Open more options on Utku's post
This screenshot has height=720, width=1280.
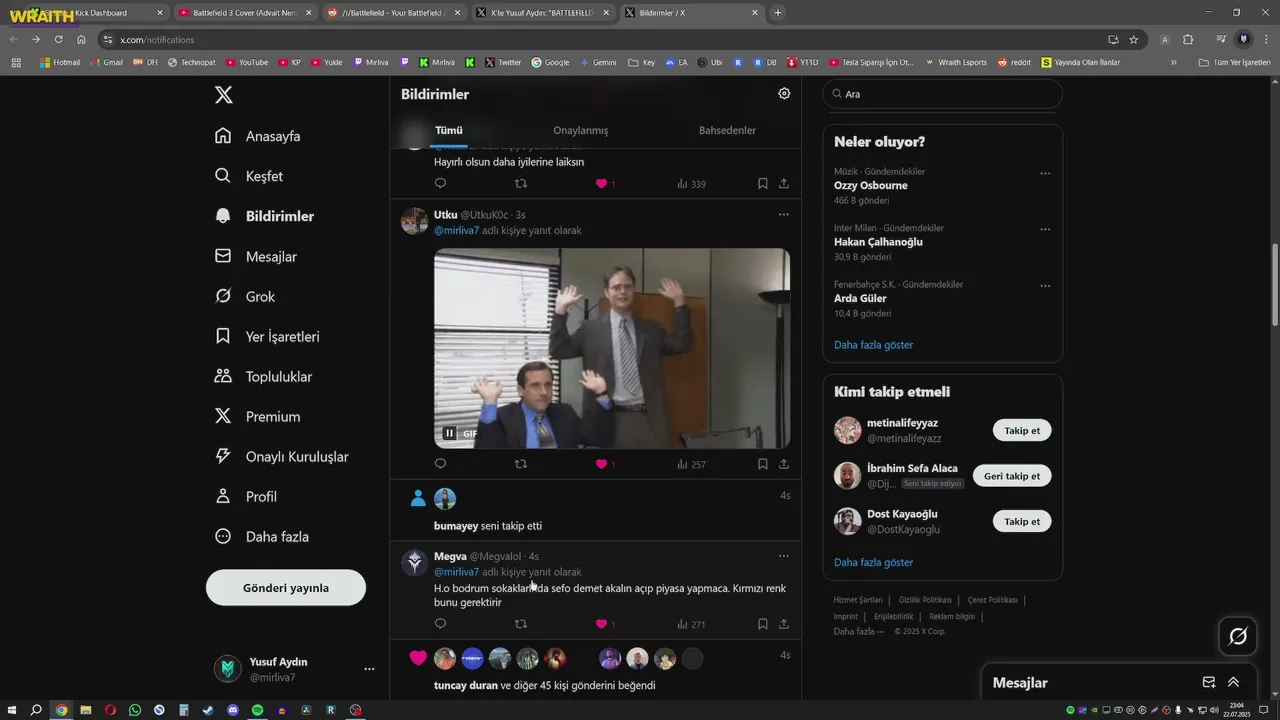point(784,214)
